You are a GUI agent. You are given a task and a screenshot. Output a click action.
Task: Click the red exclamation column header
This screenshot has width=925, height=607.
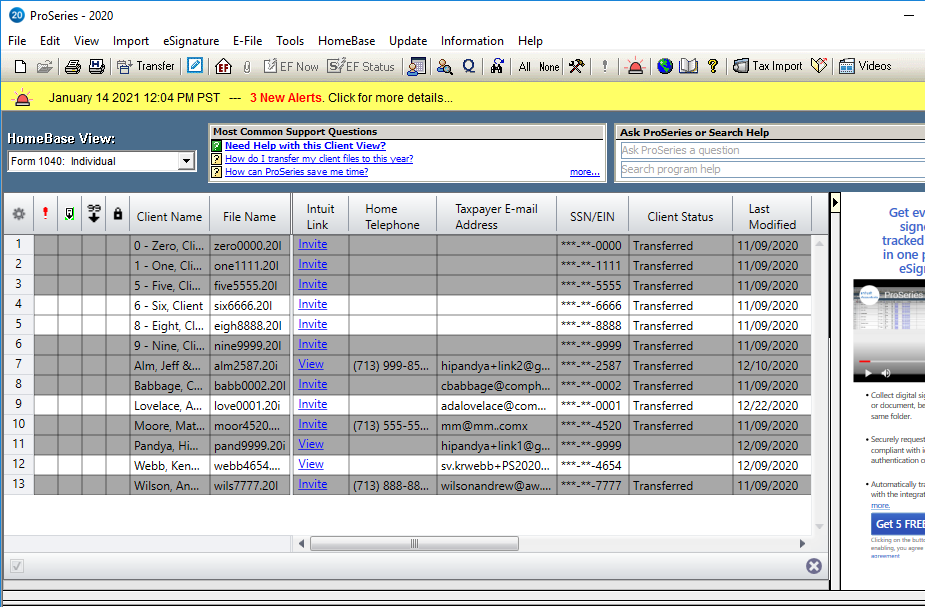pyautogui.click(x=45, y=213)
